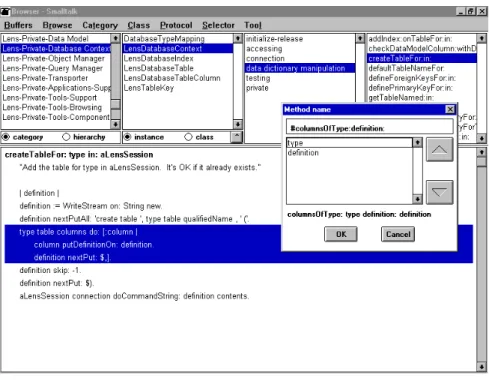Select the hierarchy radio button
The width and height of the screenshot is (489, 381).
66,137
